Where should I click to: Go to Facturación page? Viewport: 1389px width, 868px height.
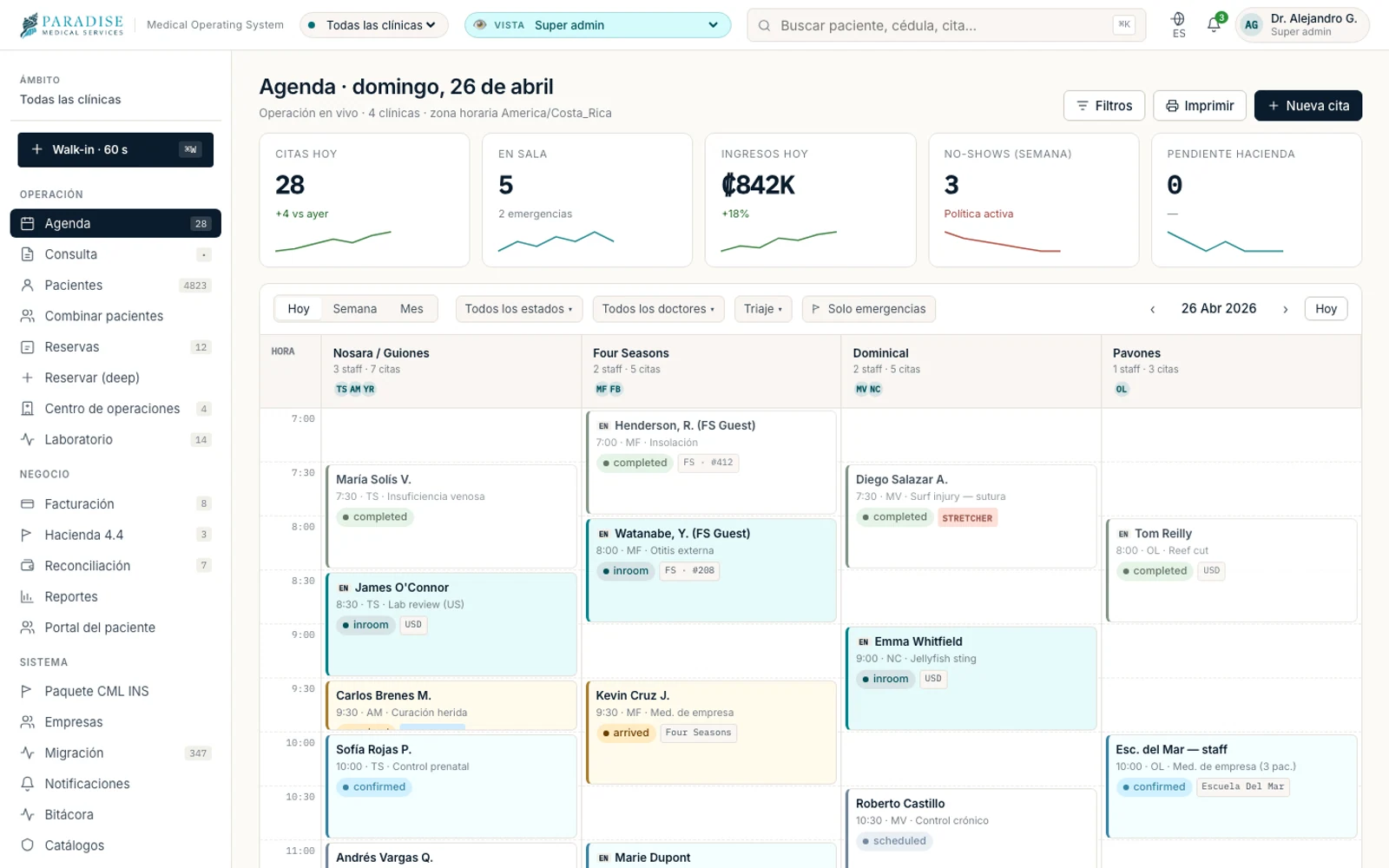click(x=115, y=503)
